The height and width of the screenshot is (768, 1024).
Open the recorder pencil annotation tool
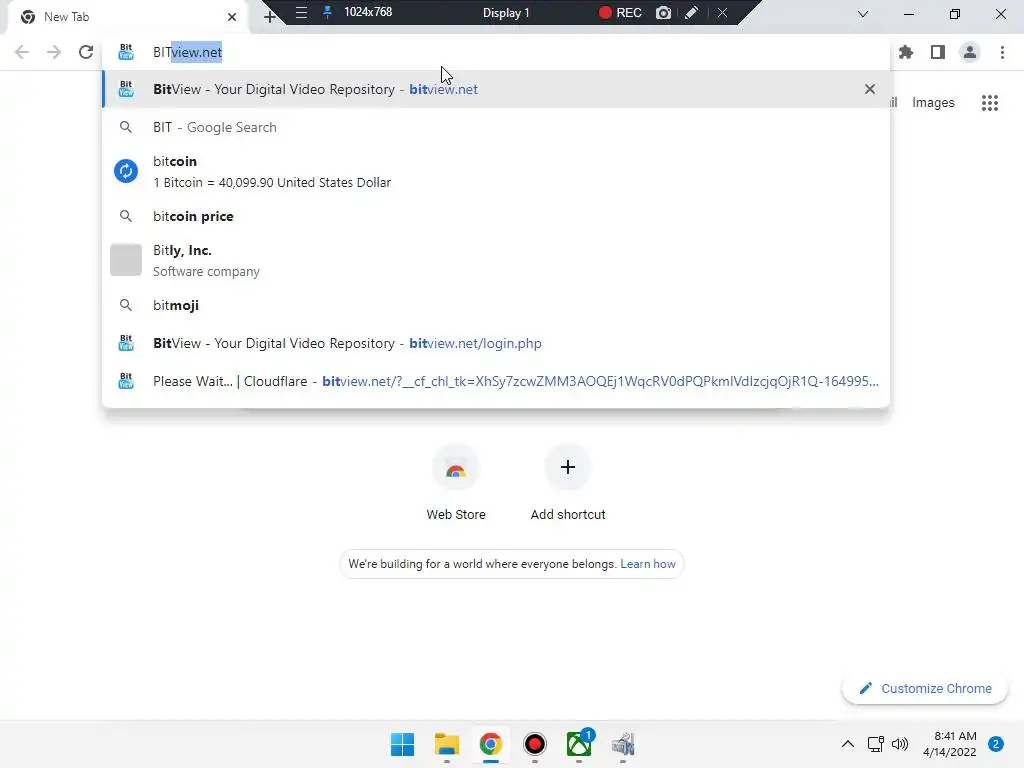coord(692,12)
